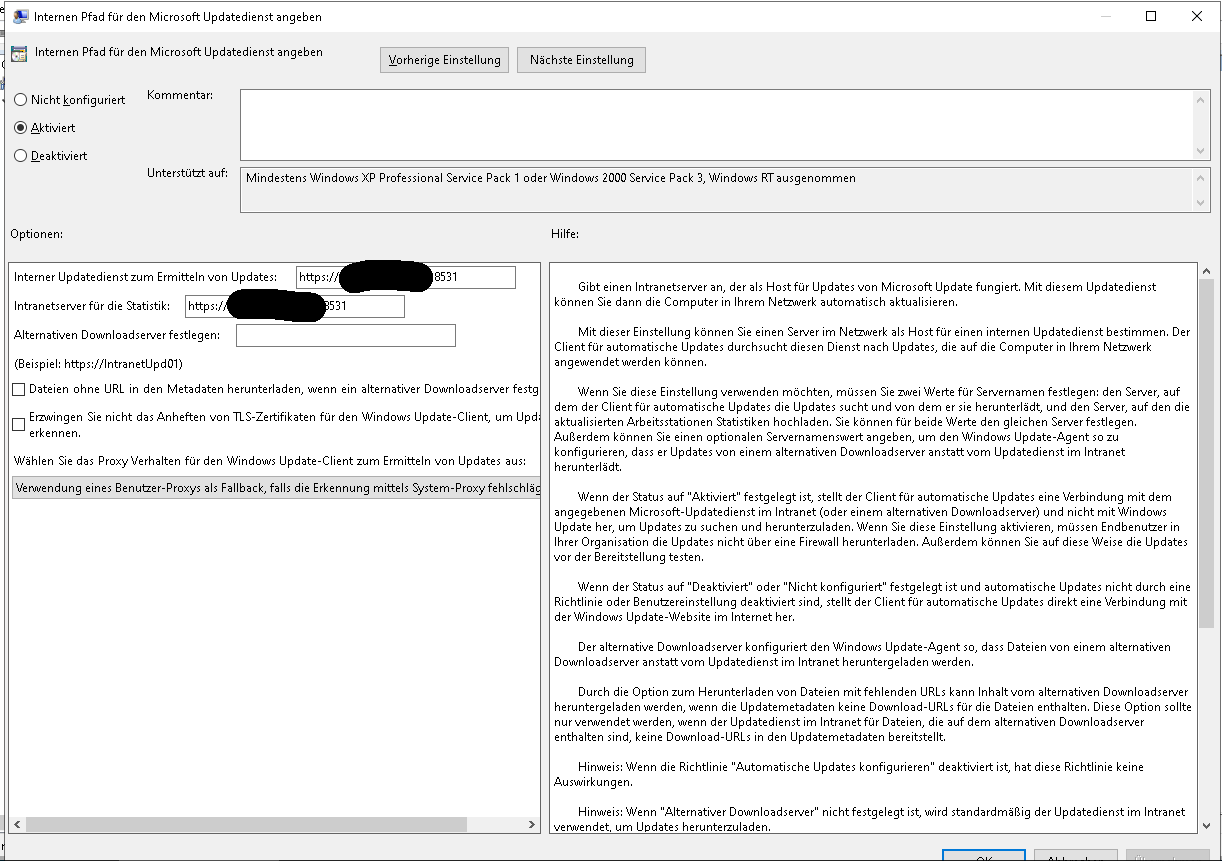1222x861 pixels.
Task: Click the 'Alternativen Downloadserver festlegen' text field
Action: [x=345, y=335]
